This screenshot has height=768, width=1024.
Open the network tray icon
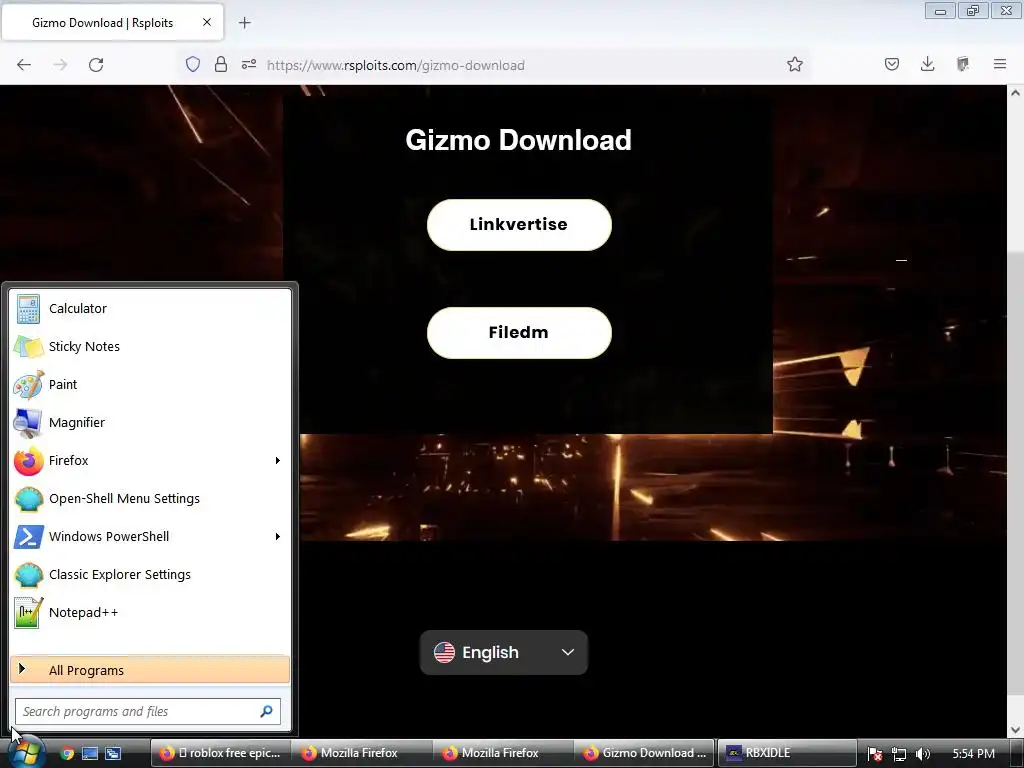click(x=899, y=754)
